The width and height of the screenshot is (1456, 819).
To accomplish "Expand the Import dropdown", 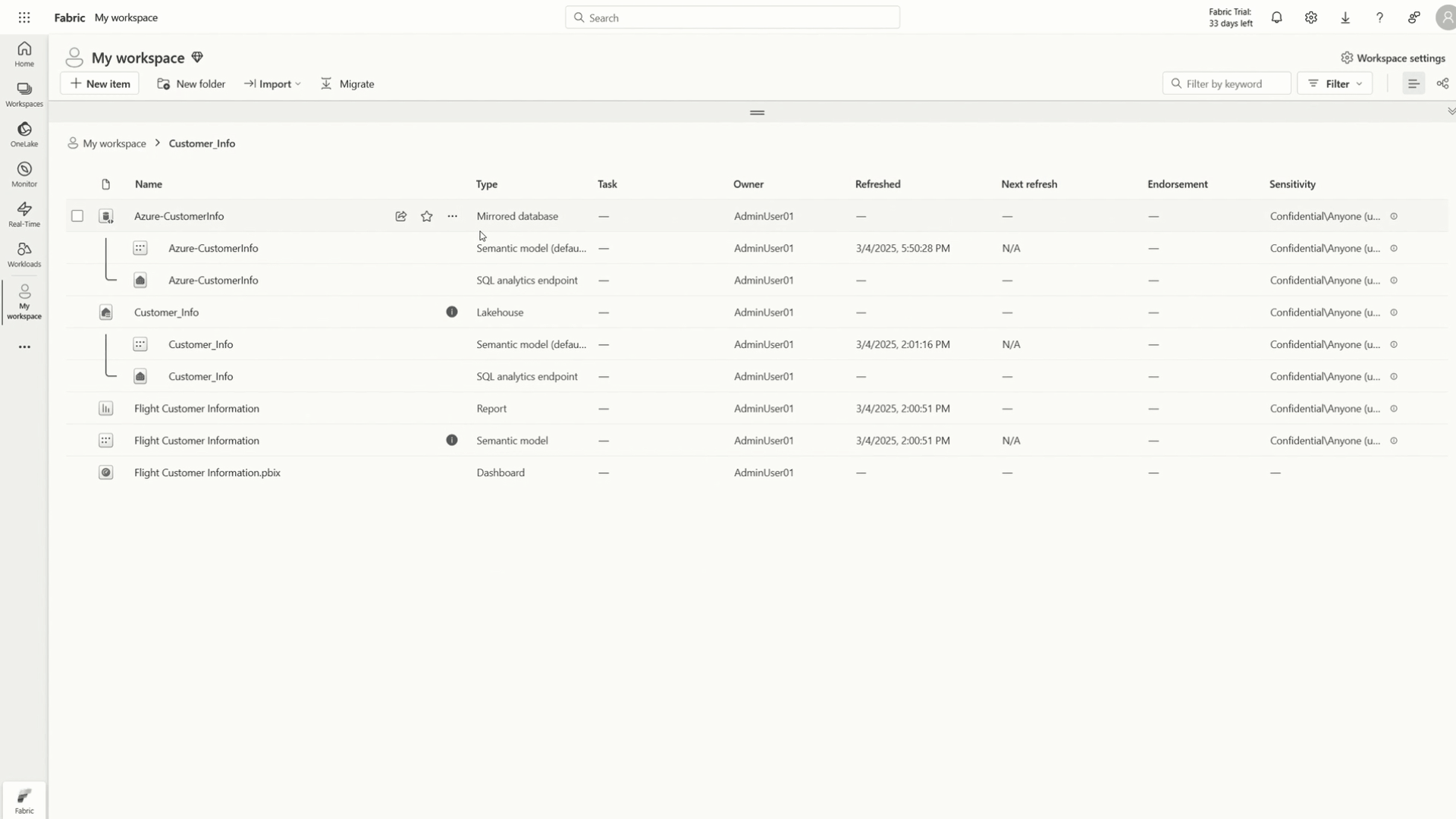I will [x=272, y=83].
